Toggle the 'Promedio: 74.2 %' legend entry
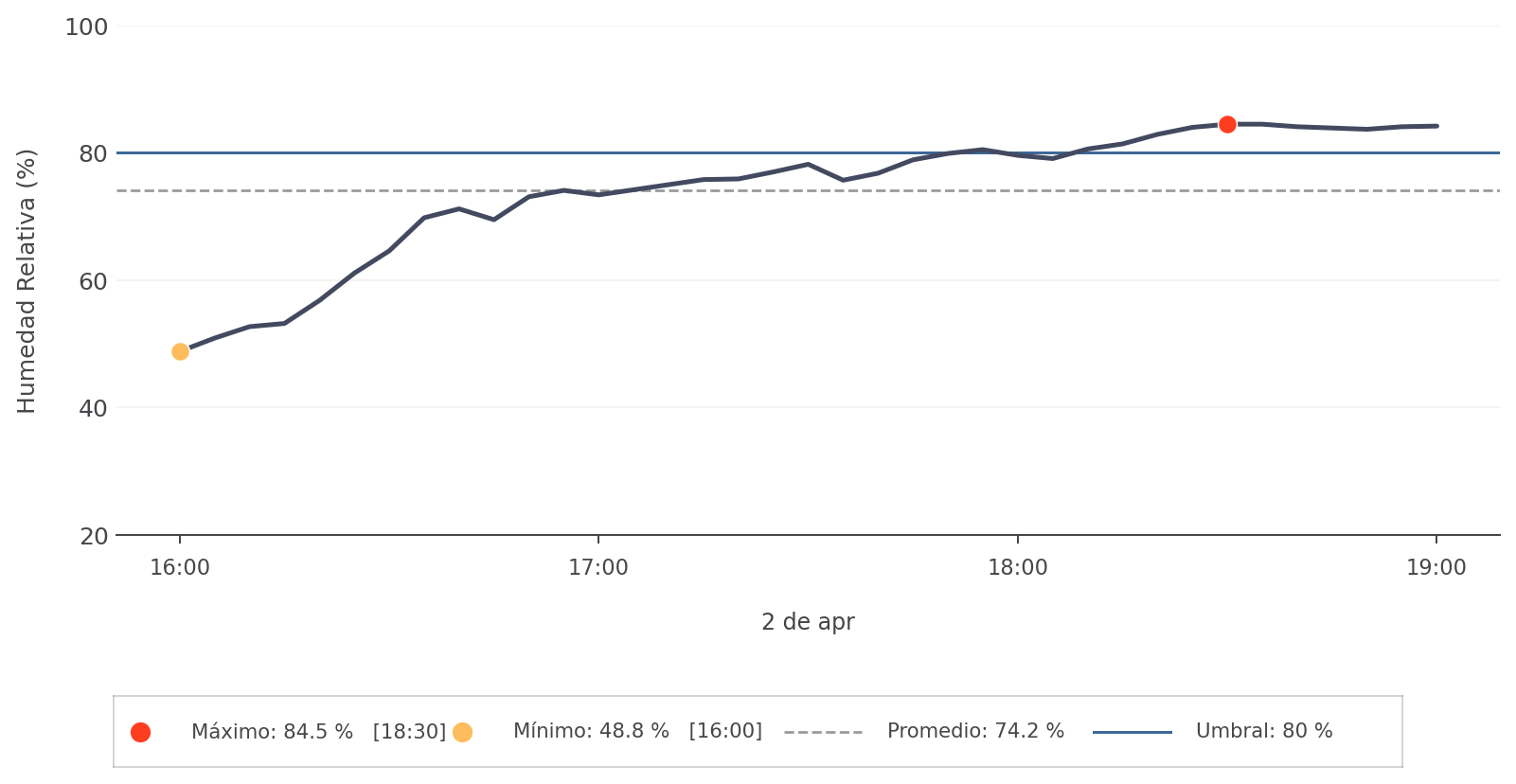Image resolution: width=1516 pixels, height=784 pixels. coord(975,732)
